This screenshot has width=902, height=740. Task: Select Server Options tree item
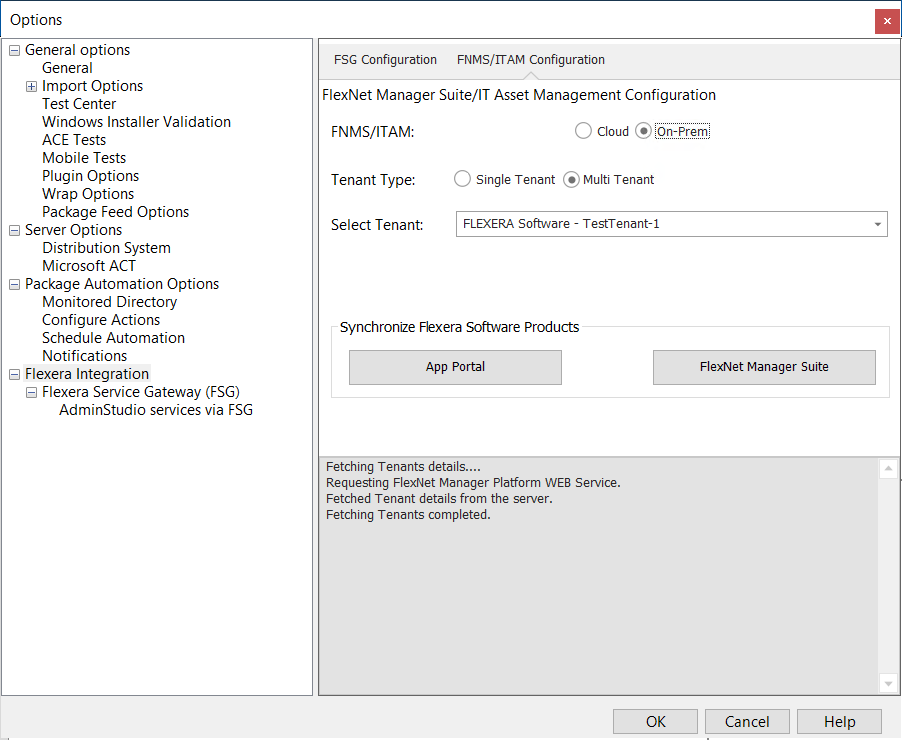[x=74, y=230]
